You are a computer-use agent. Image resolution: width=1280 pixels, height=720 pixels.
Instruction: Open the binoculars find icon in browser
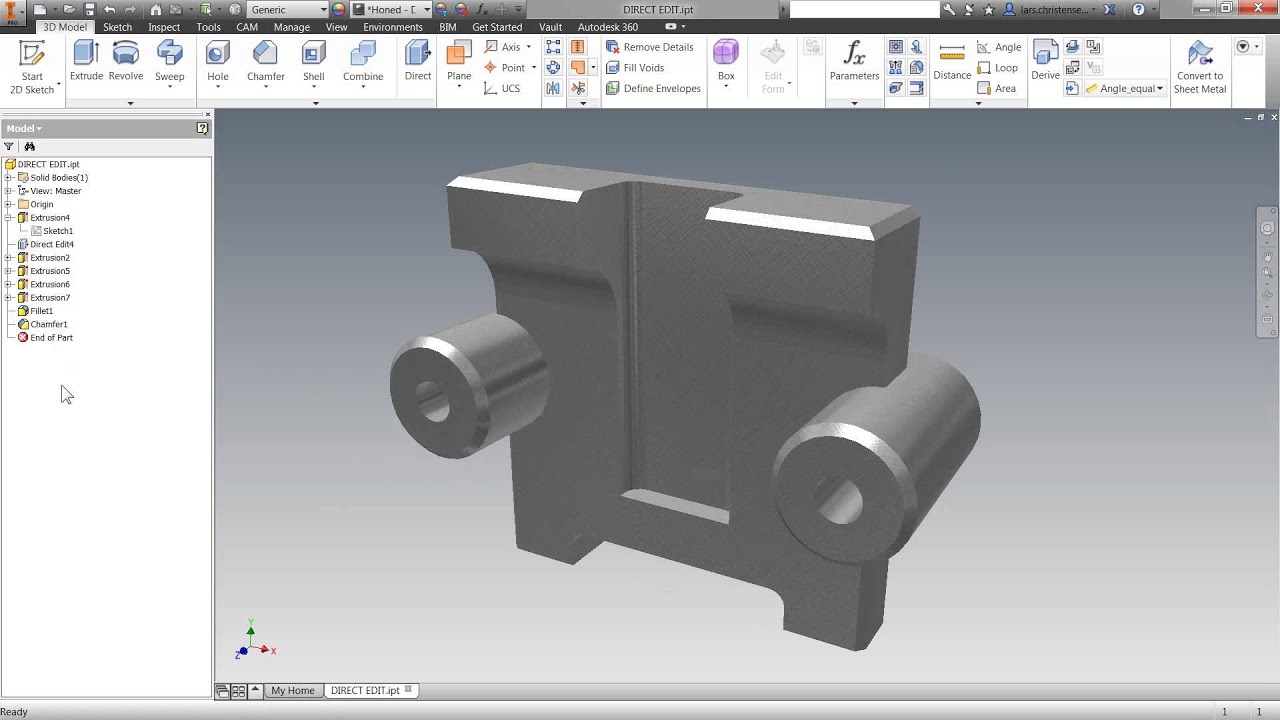(29, 146)
